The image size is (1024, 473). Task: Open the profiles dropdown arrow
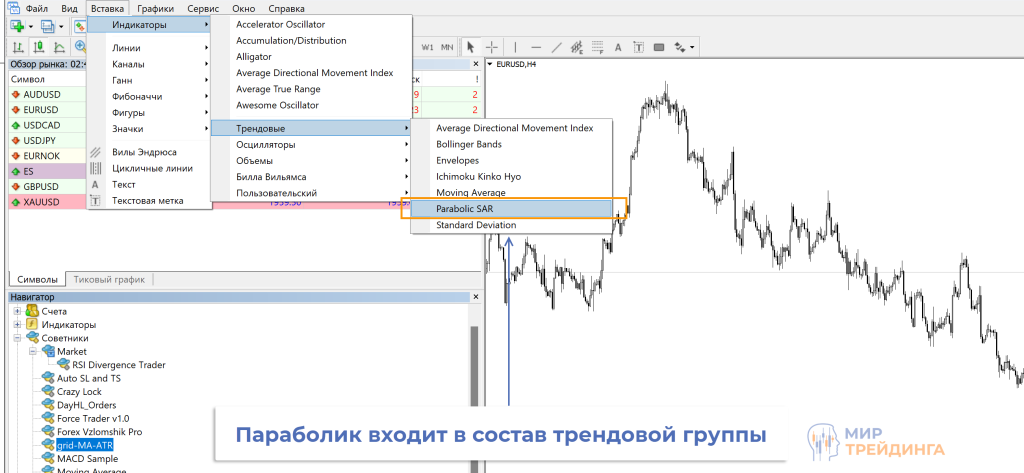point(61,27)
